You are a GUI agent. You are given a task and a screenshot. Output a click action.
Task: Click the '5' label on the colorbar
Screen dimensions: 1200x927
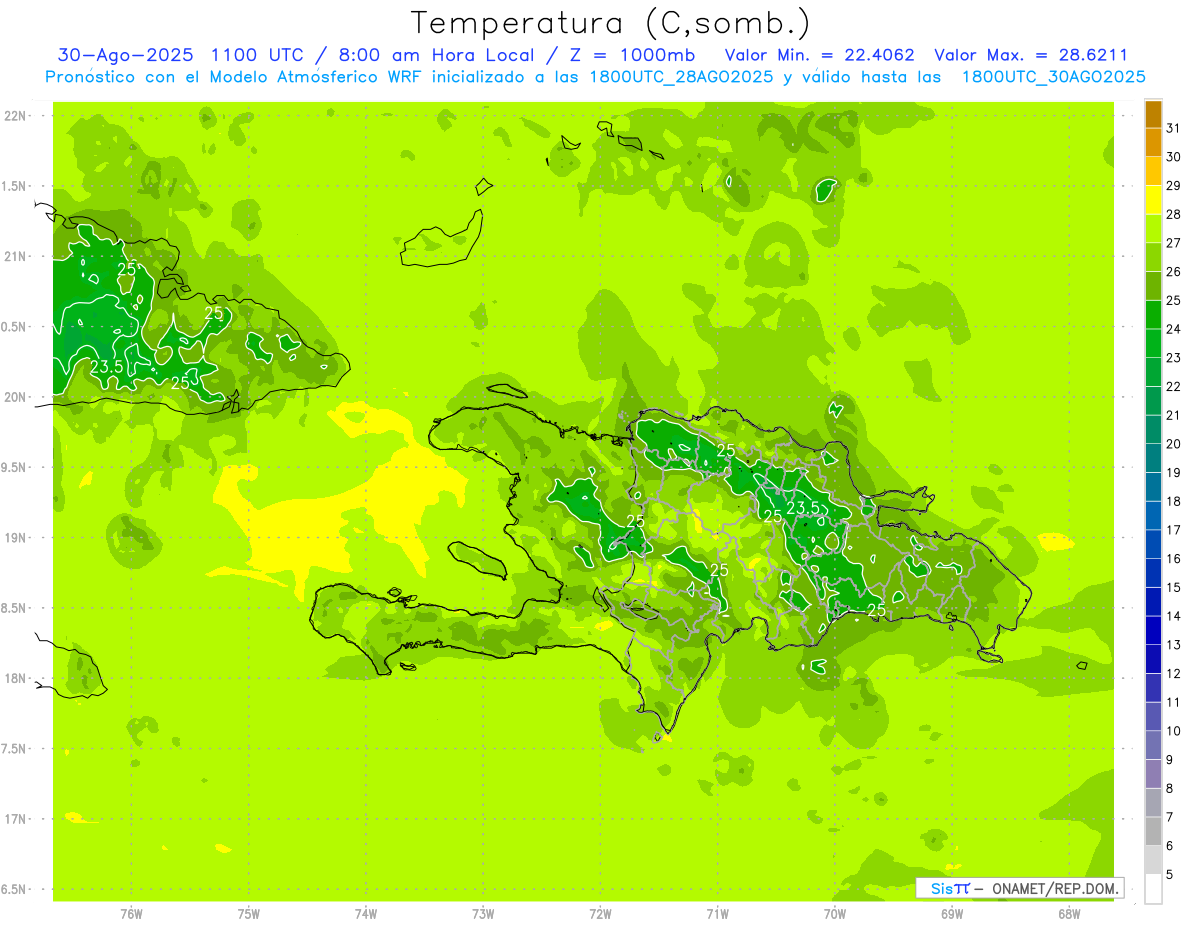(1170, 875)
